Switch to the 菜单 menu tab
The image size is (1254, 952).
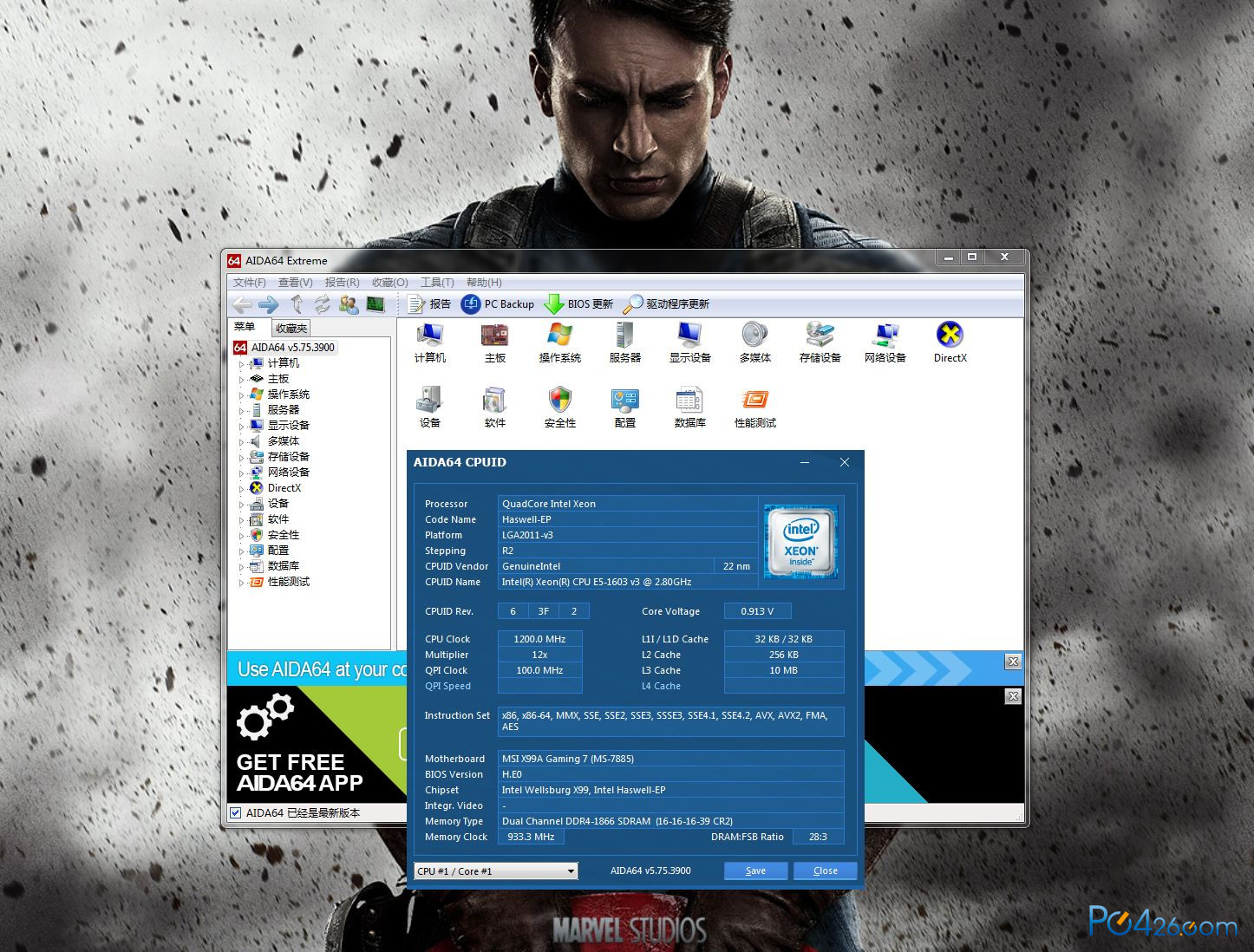245,327
